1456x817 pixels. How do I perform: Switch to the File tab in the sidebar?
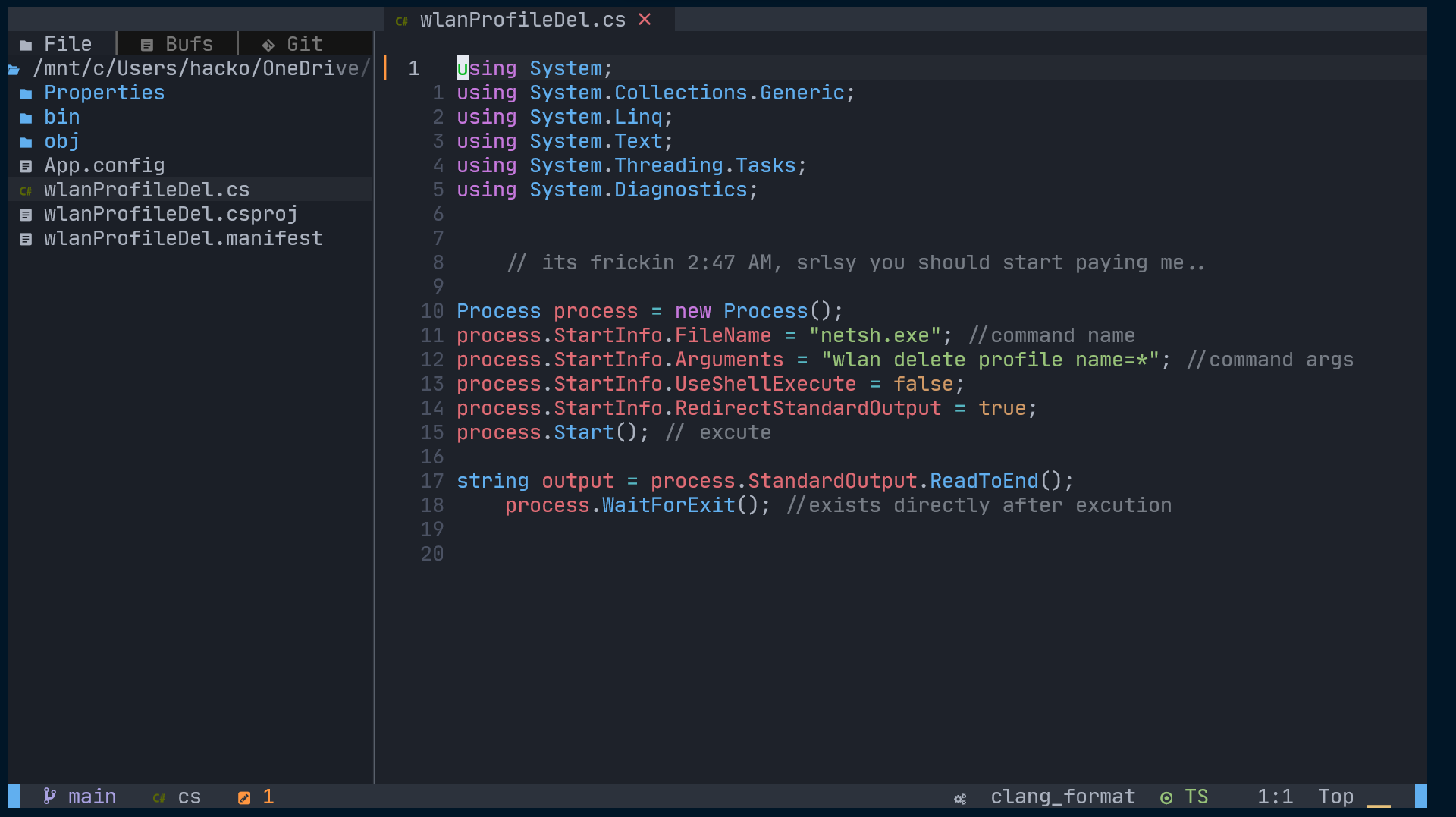pyautogui.click(x=56, y=44)
